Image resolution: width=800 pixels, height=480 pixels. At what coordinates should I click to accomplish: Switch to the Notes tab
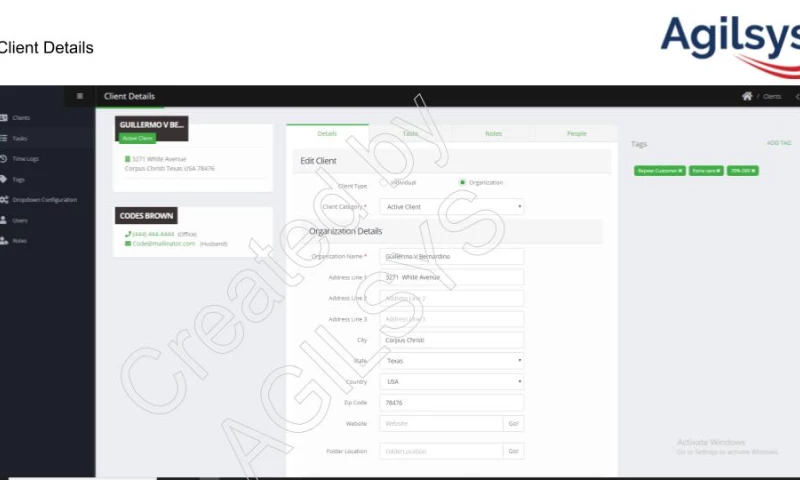(493, 134)
